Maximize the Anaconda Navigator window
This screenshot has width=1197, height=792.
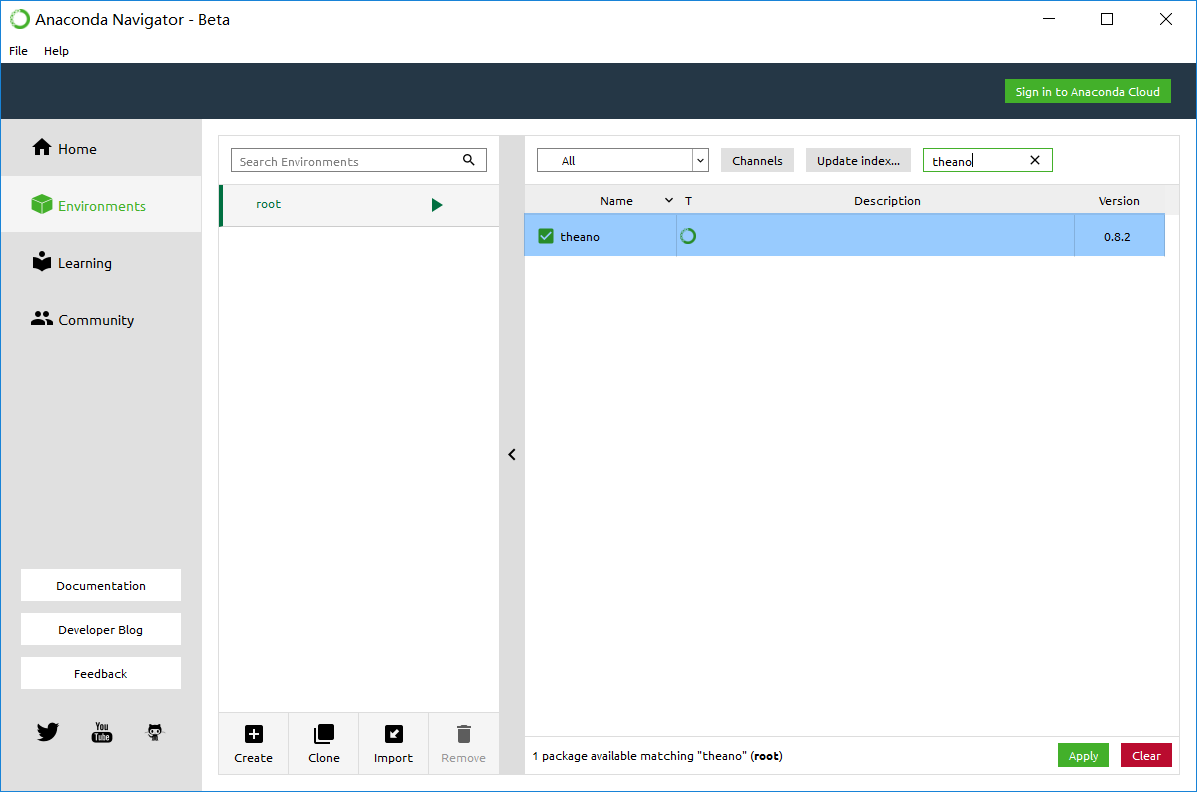click(x=1107, y=19)
